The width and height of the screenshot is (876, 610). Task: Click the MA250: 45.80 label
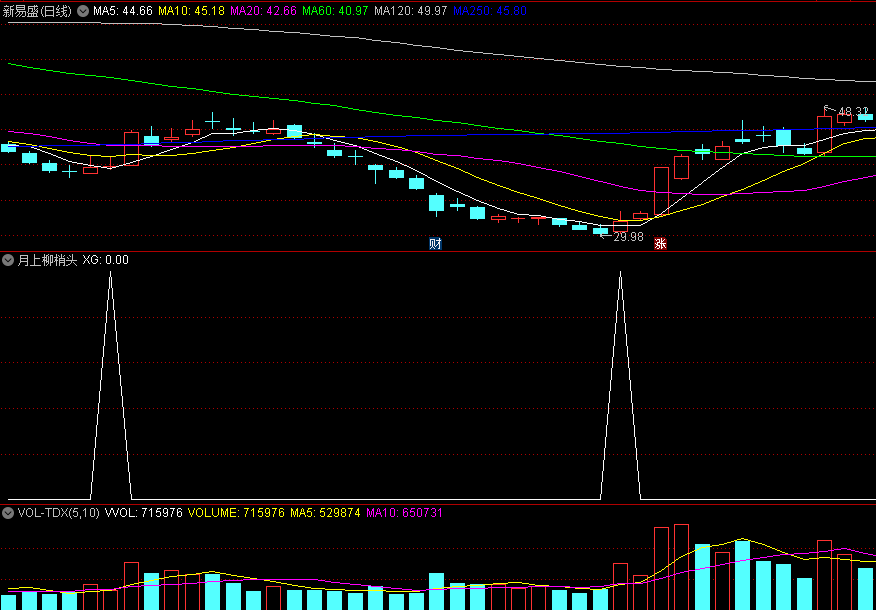tap(489, 11)
